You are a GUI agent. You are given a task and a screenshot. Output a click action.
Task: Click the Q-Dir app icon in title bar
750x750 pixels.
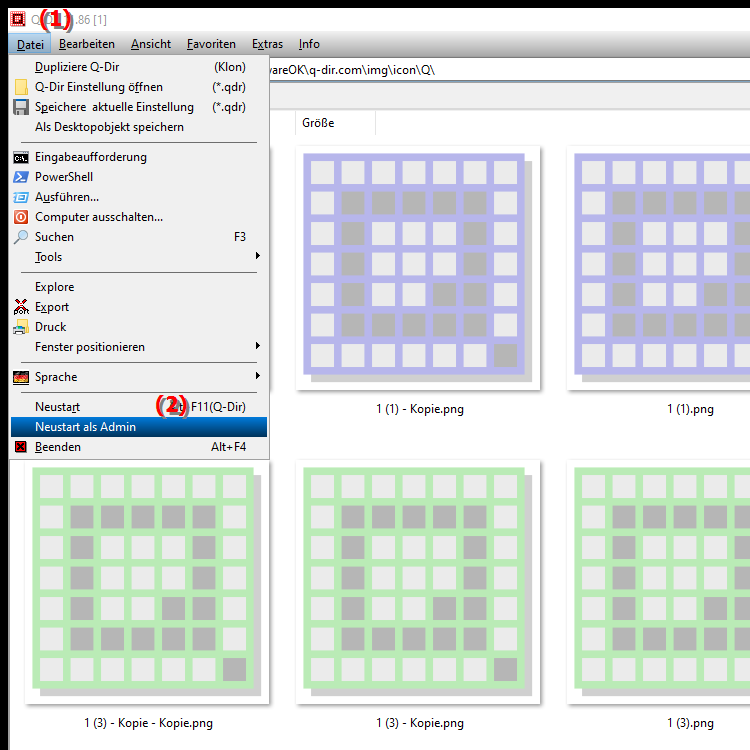(x=18, y=19)
